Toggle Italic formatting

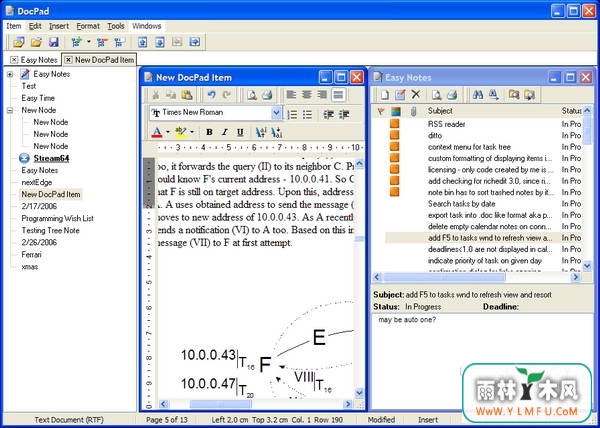pyautogui.click(x=225, y=132)
